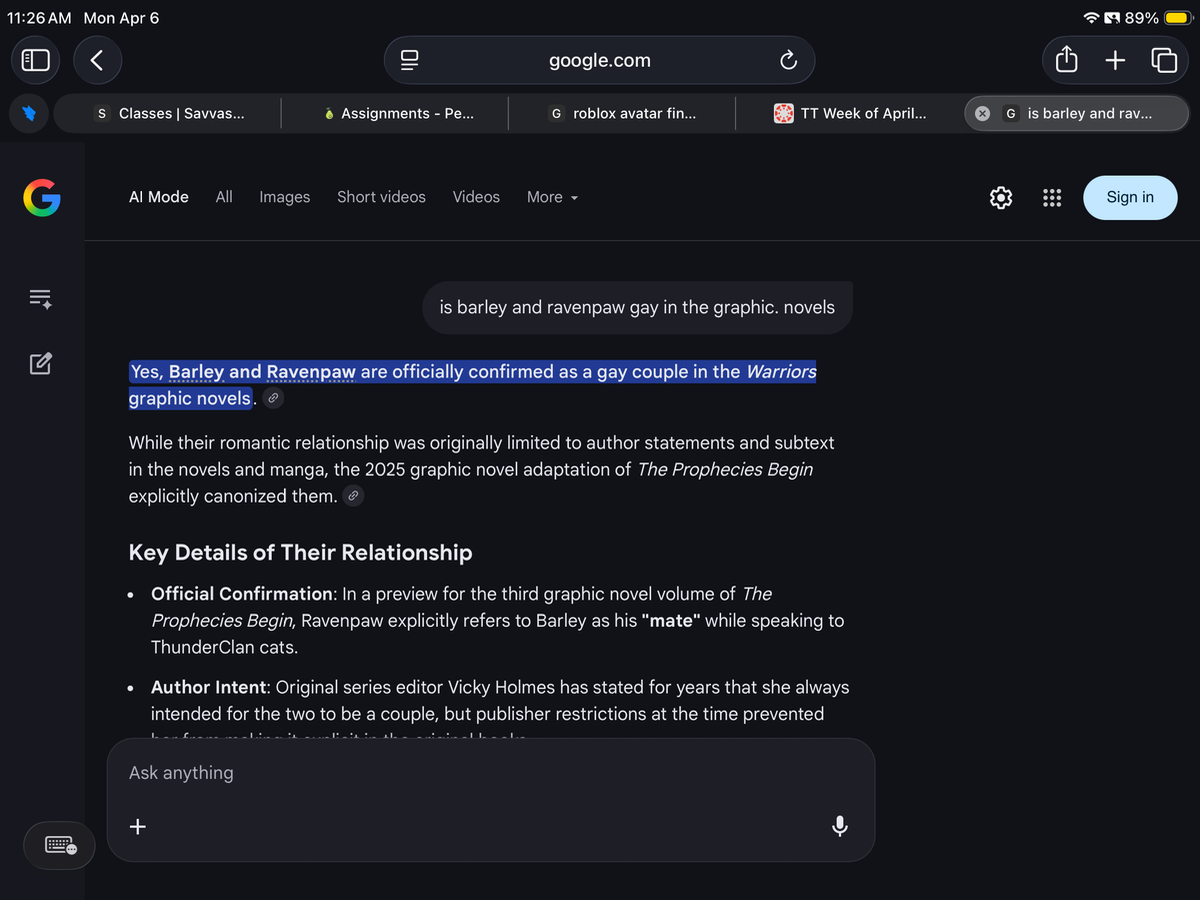Open the source link after 'graphic novels'

click(273, 399)
